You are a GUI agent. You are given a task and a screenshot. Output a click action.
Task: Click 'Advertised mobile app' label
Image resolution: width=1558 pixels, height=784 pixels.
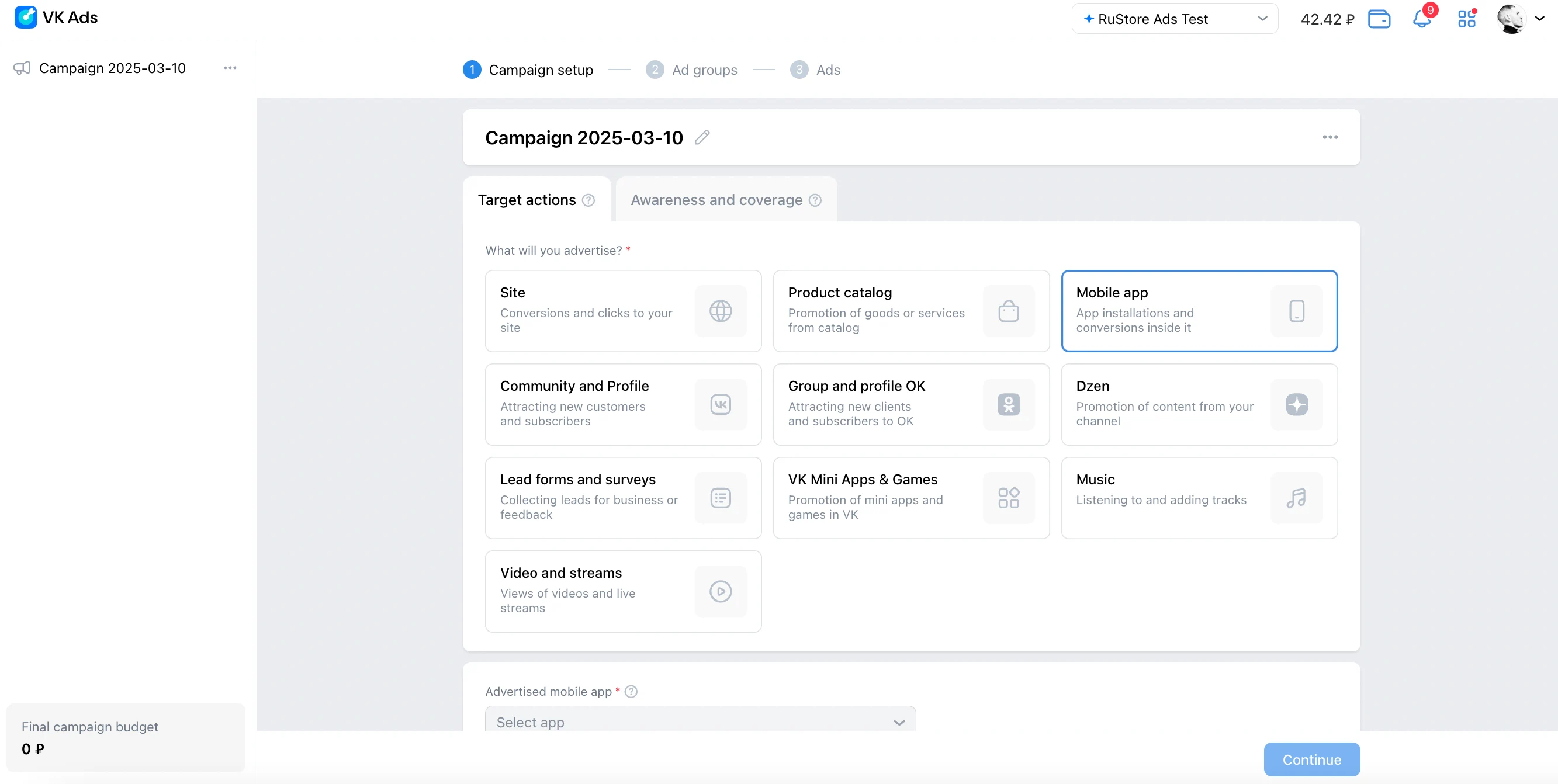coord(549,692)
